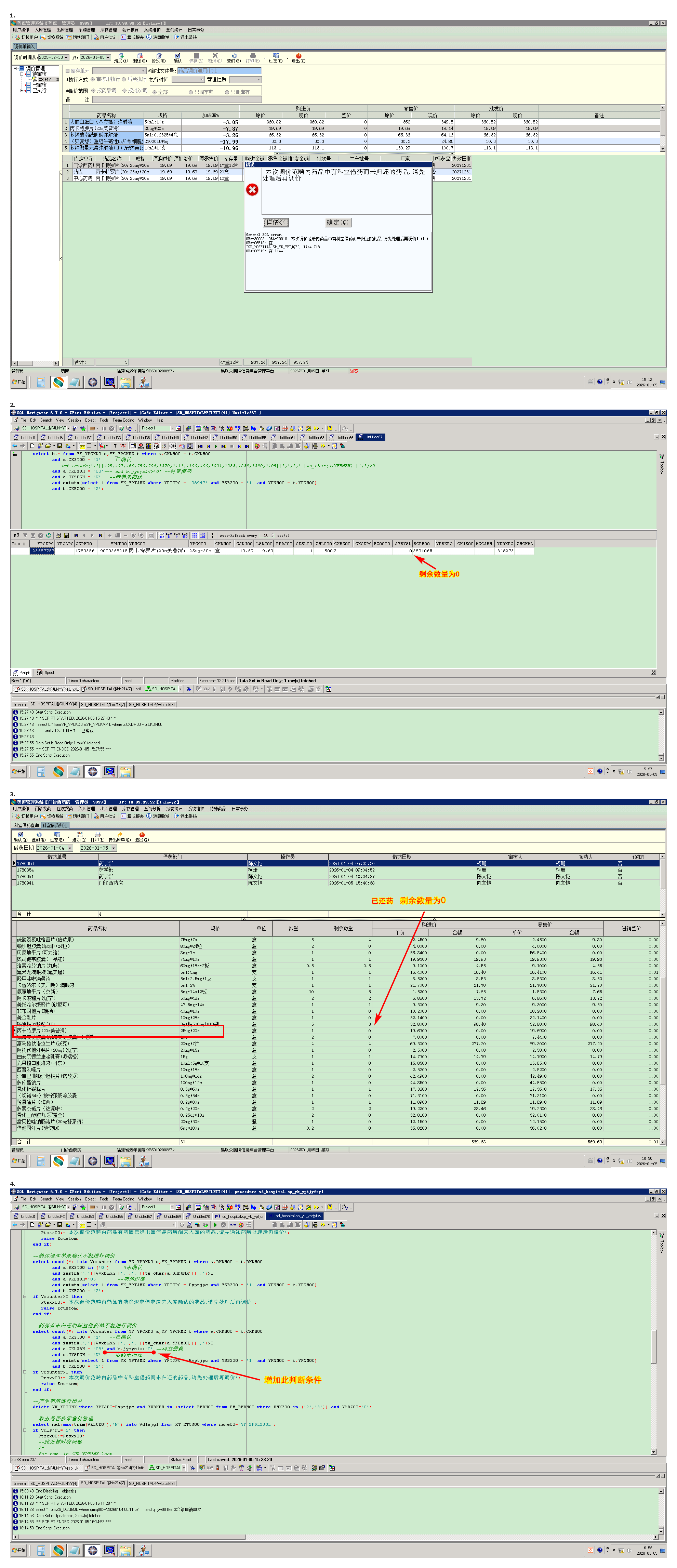This screenshot has height=1568, width=677.
Task: Open the 借药日期 end date dropdown
Action: (113, 848)
